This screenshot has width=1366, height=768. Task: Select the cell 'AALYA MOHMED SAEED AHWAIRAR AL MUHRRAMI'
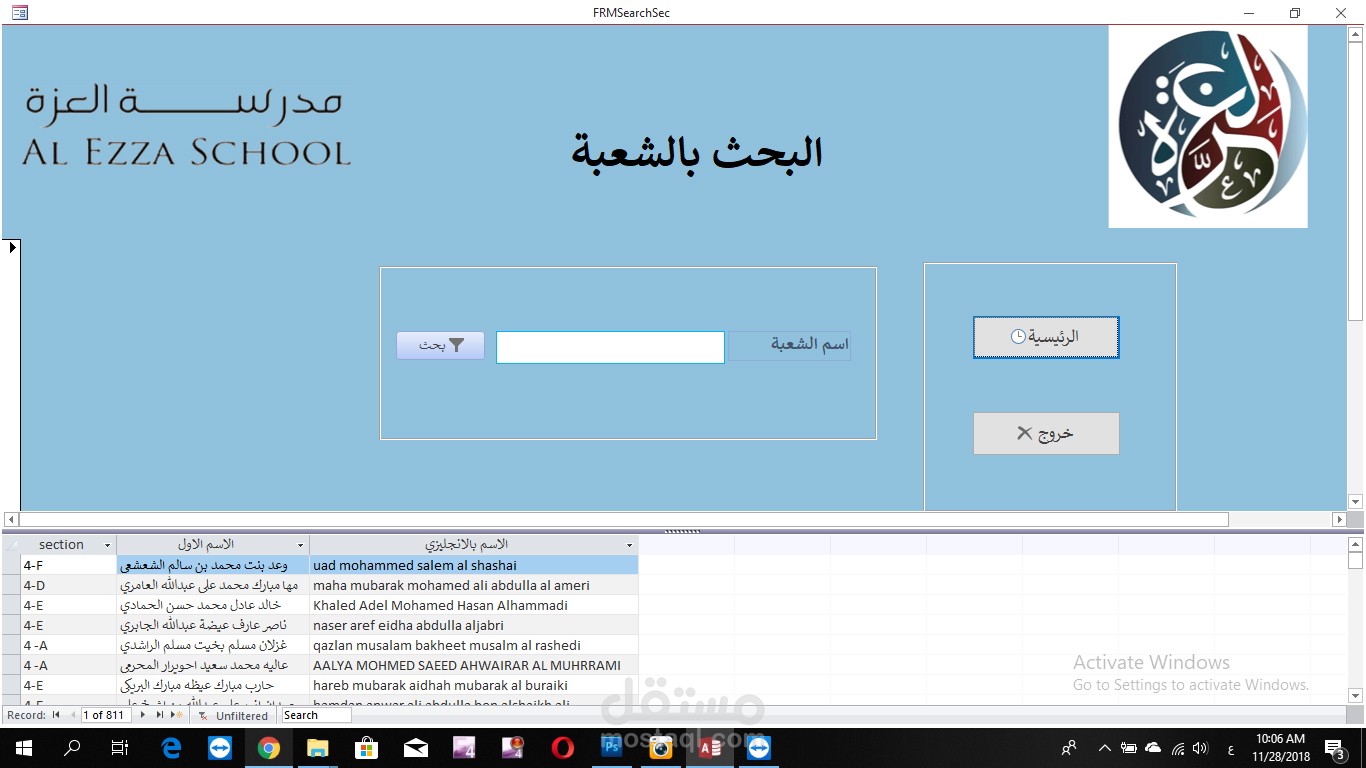(474, 665)
